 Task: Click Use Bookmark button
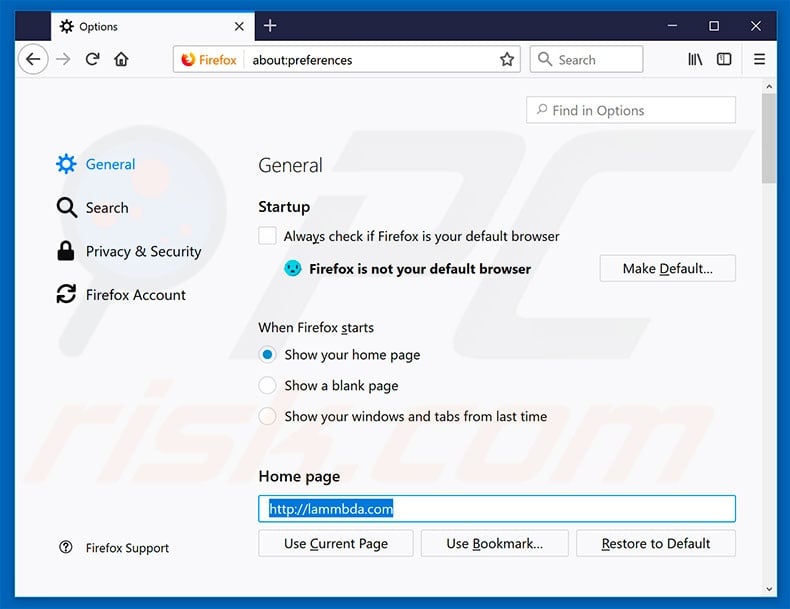coord(495,544)
